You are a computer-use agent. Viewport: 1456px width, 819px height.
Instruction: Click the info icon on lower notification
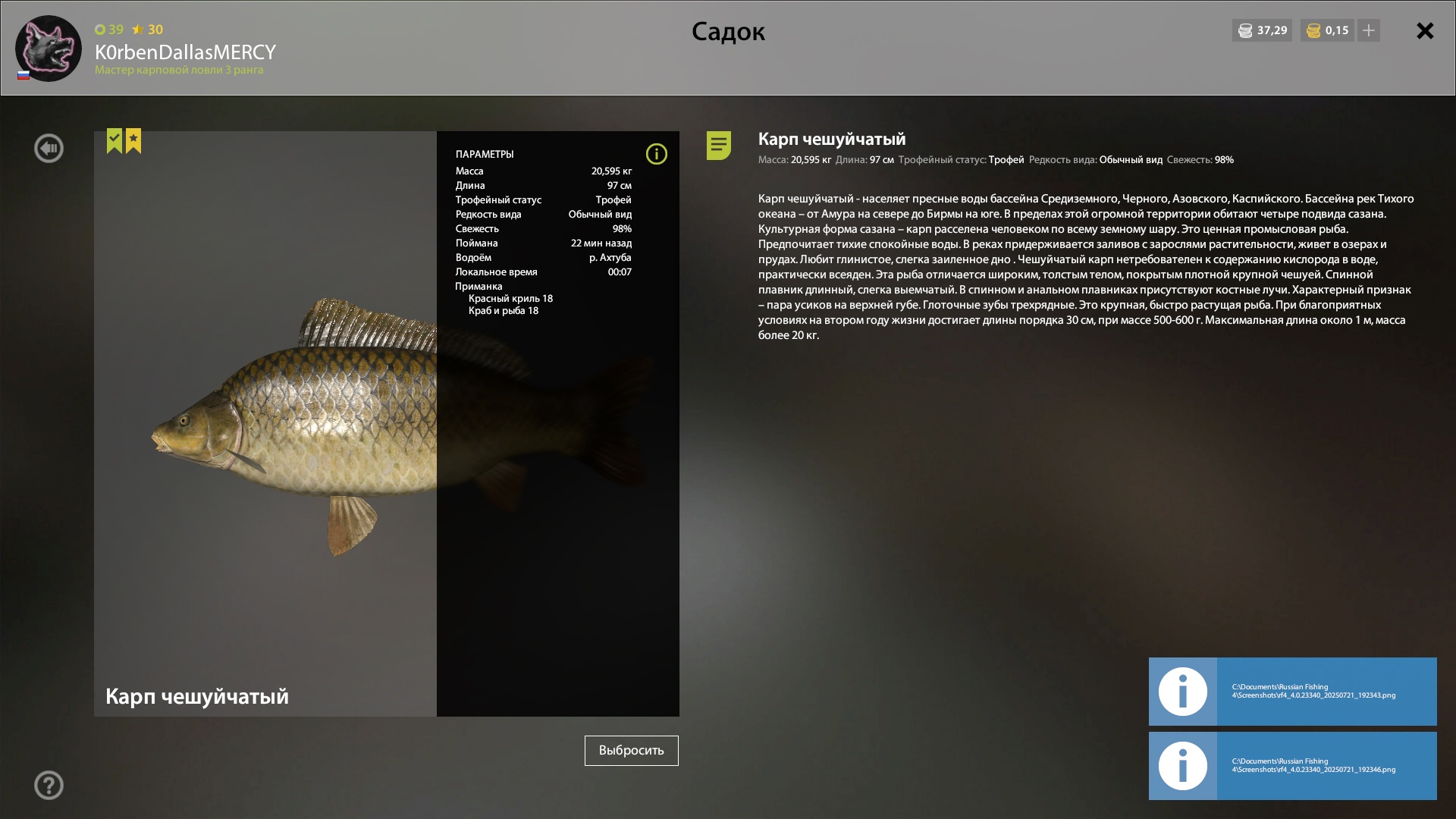(x=1183, y=766)
